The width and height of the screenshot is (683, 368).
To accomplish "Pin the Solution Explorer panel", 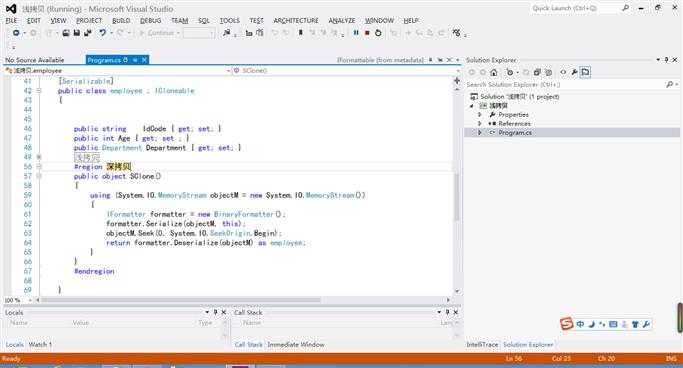I will [666, 60].
